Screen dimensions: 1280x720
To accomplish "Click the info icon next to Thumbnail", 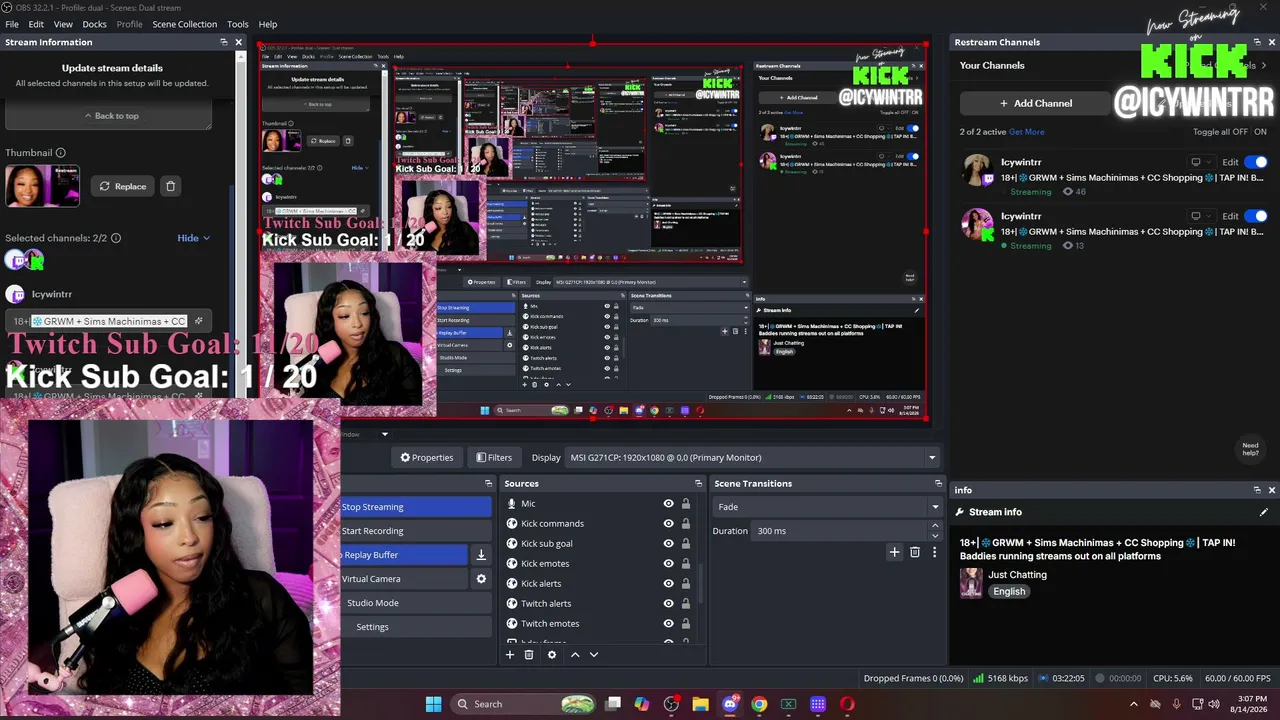I will pos(60,153).
